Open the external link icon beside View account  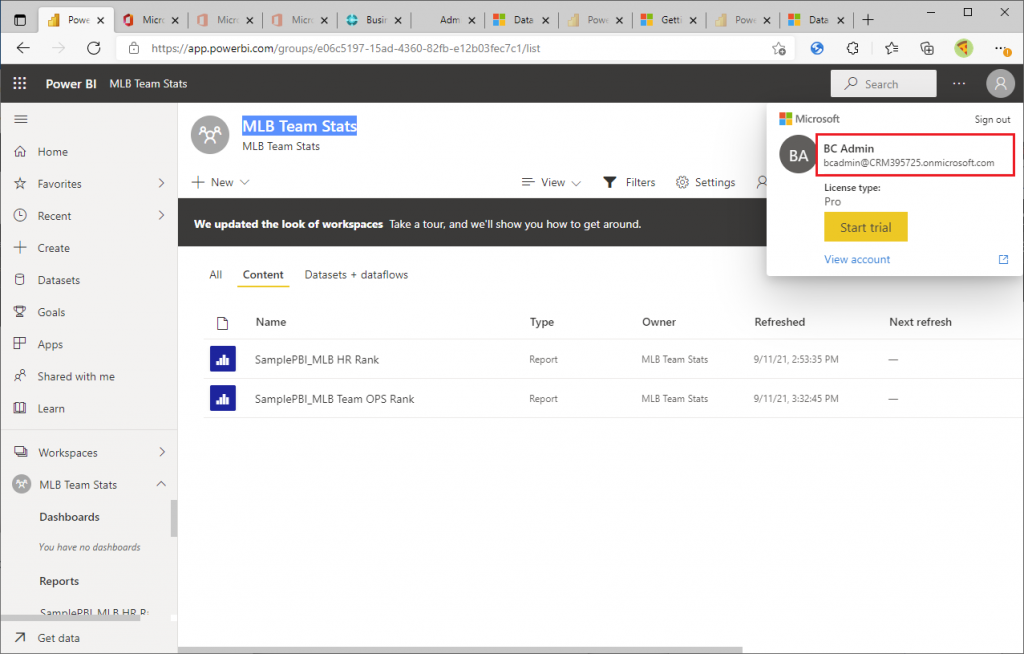(x=1003, y=259)
